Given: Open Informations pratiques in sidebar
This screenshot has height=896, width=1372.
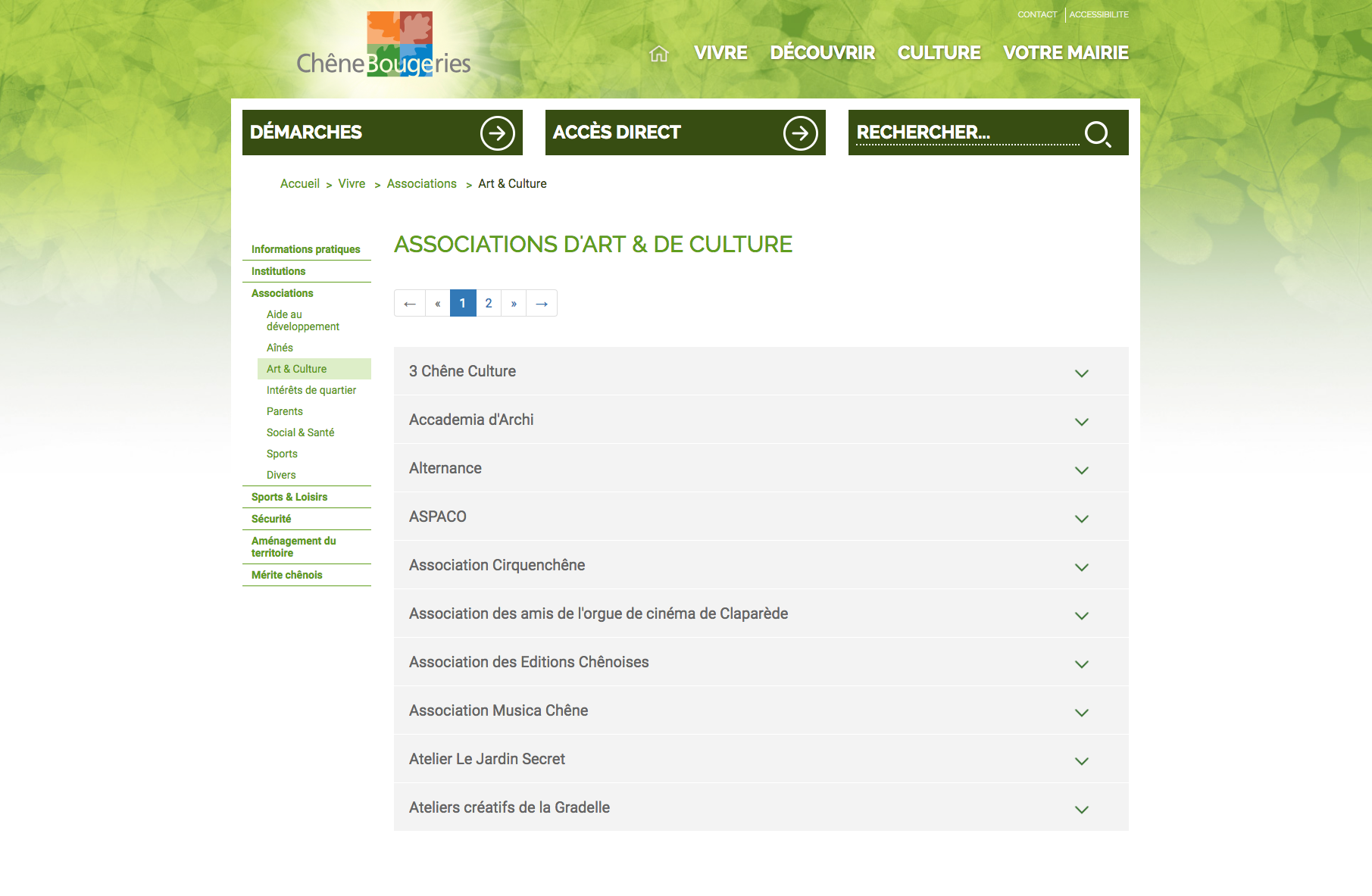Looking at the screenshot, I should coord(306,249).
